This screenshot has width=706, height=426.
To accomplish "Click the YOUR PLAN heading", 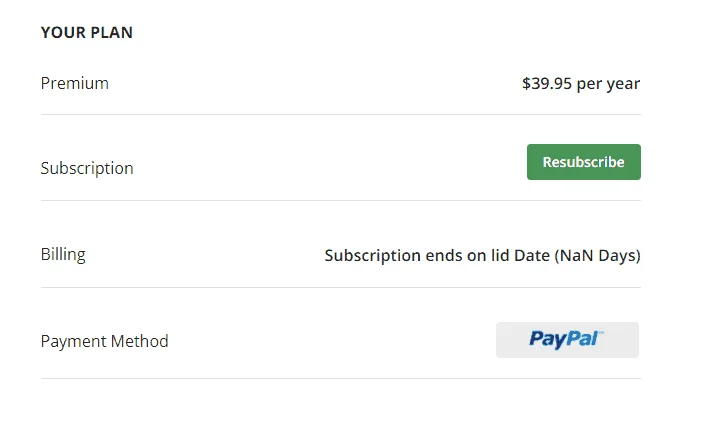I will 86,32.
